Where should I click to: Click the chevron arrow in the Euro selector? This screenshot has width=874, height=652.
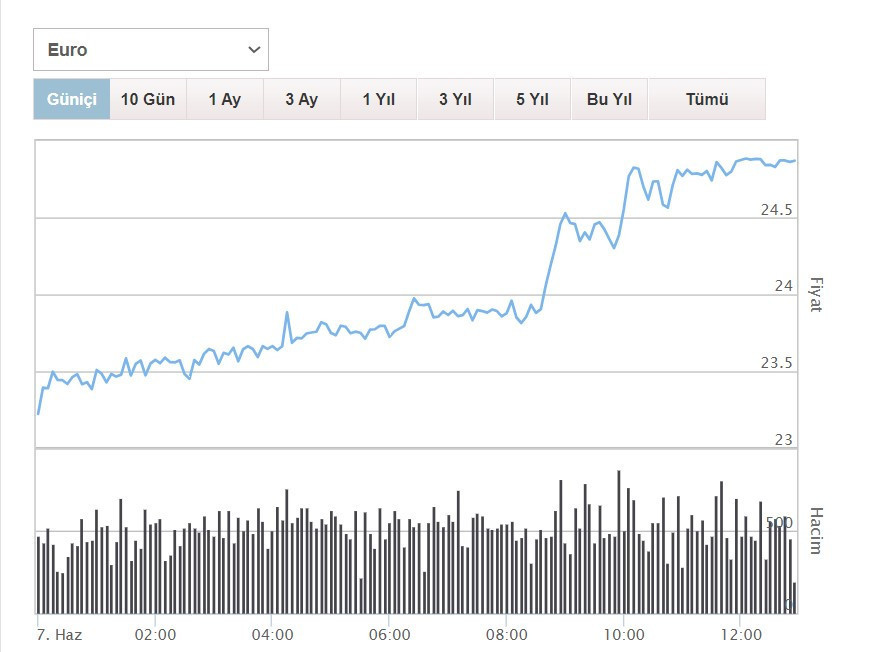click(x=254, y=50)
